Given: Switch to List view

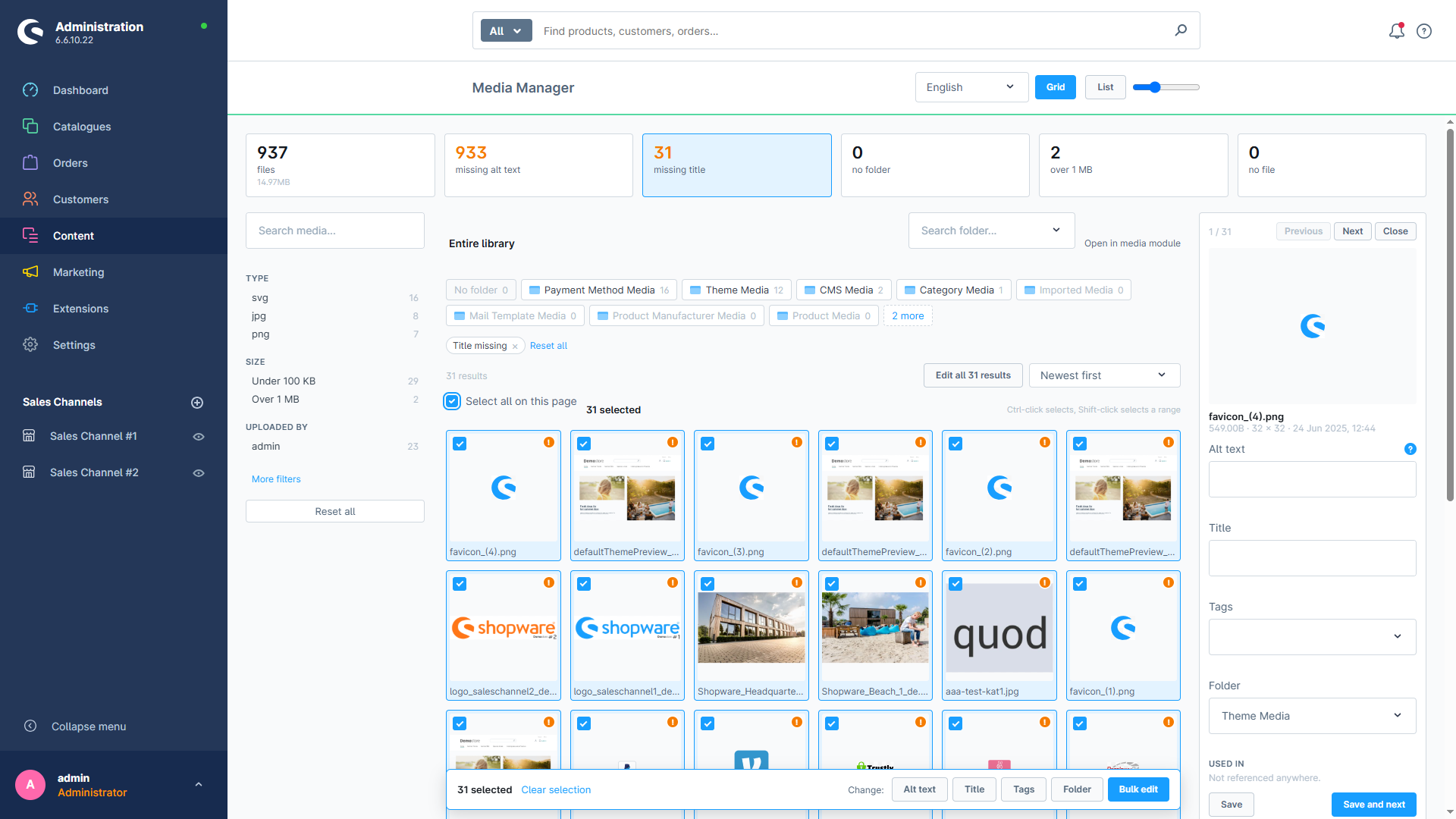Looking at the screenshot, I should point(1105,87).
